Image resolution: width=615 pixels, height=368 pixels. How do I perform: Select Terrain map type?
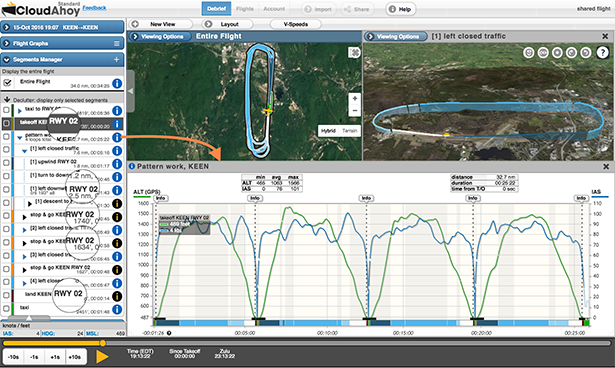tap(349, 131)
